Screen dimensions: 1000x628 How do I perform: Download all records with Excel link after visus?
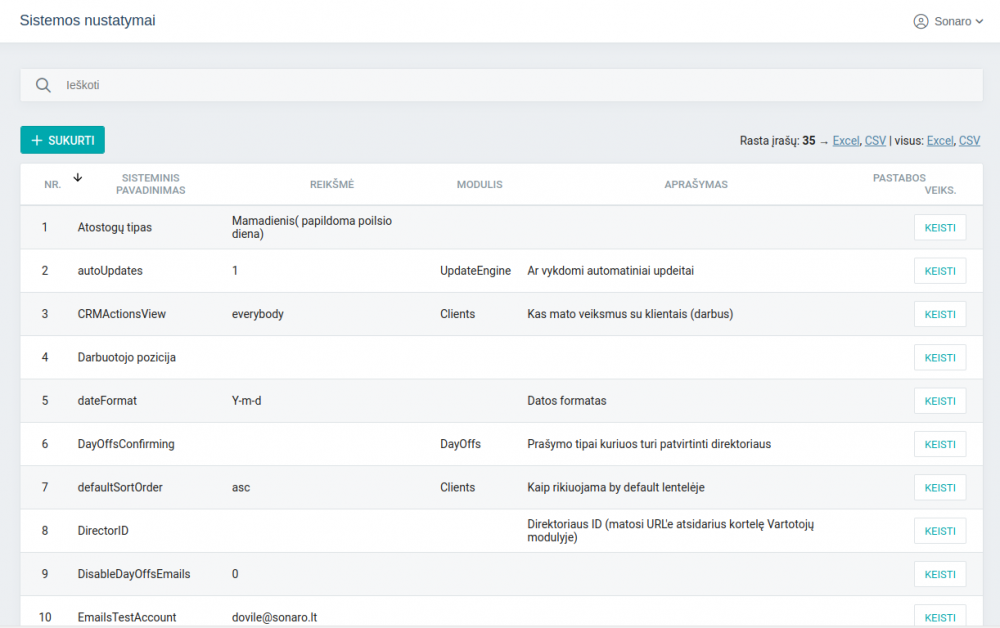940,141
